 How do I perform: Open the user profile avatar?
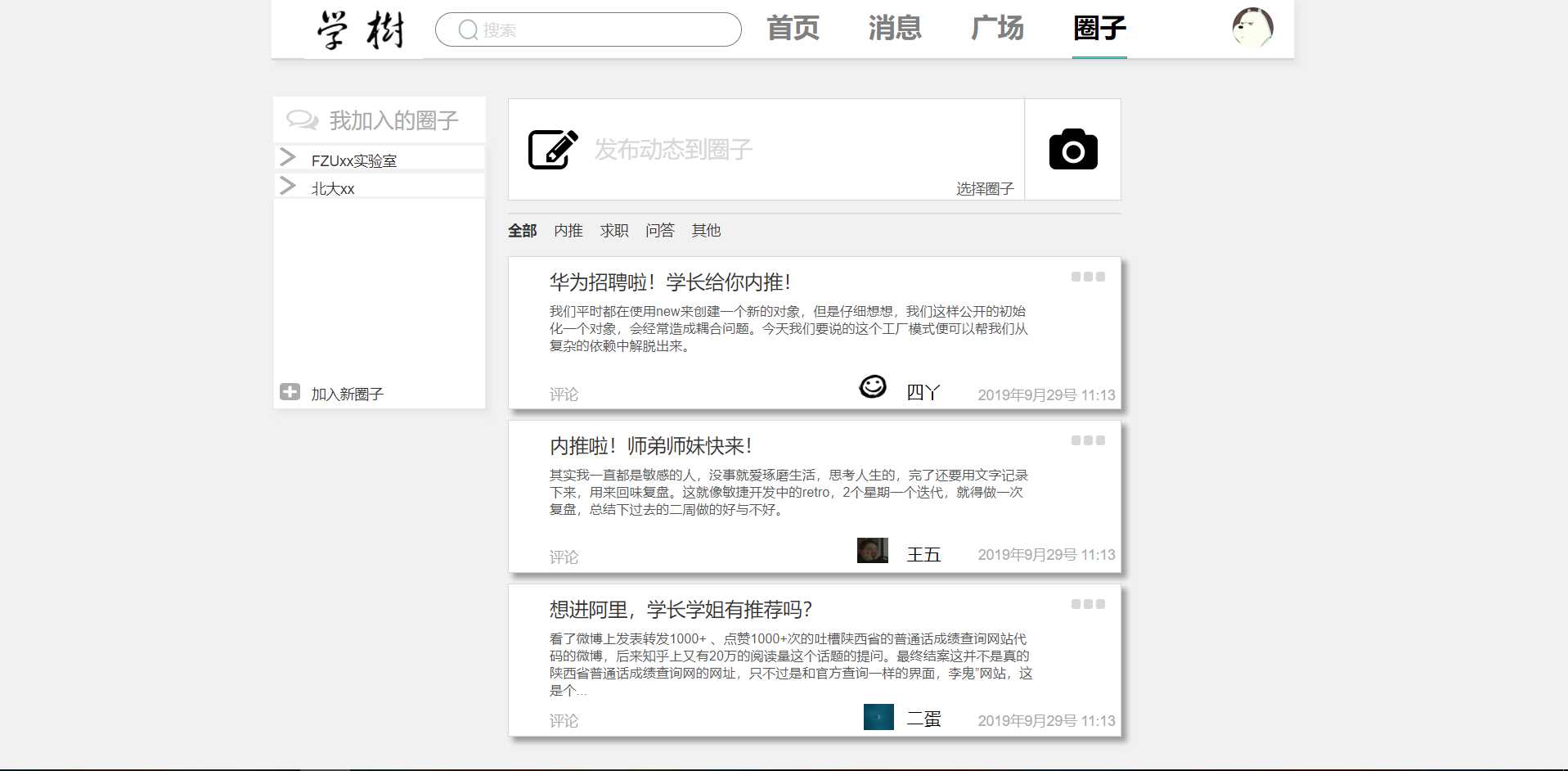pos(1252,29)
